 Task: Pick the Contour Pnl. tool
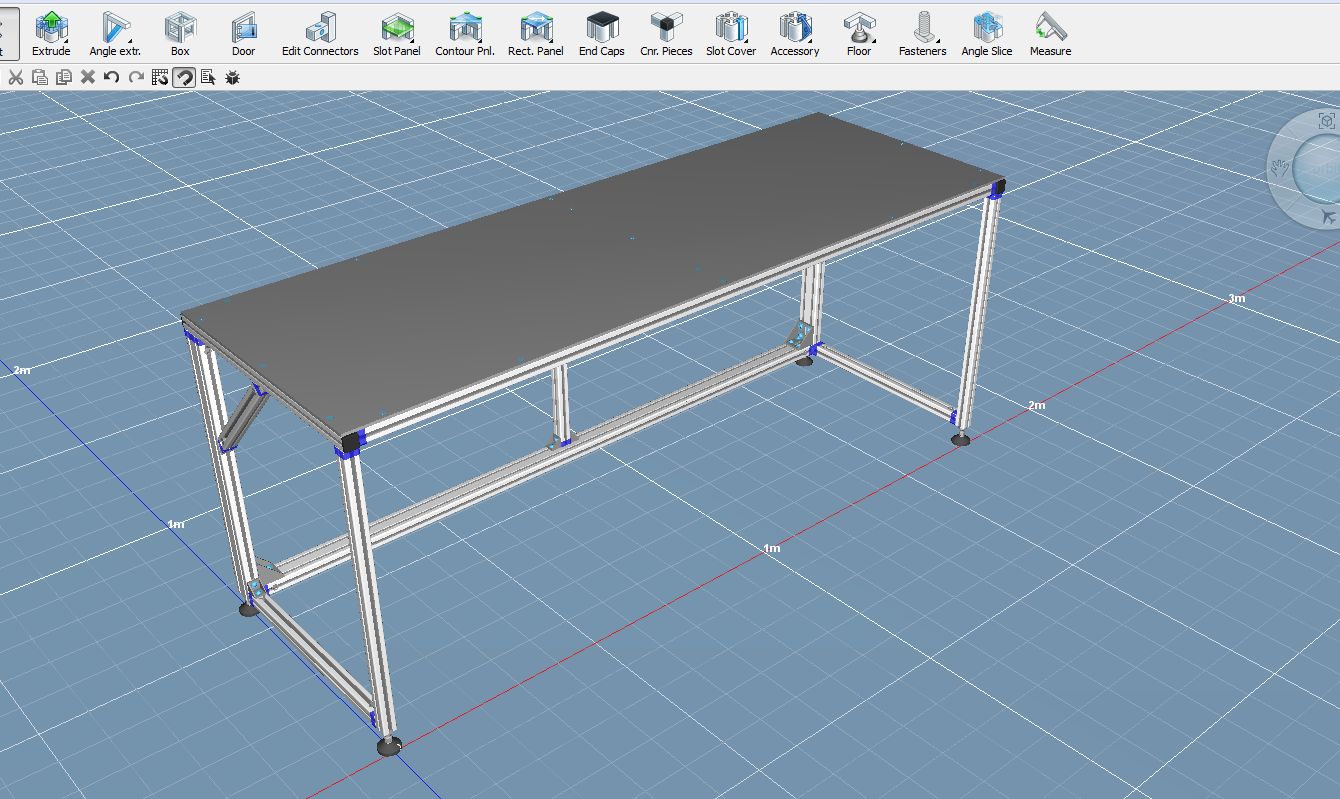[x=465, y=32]
